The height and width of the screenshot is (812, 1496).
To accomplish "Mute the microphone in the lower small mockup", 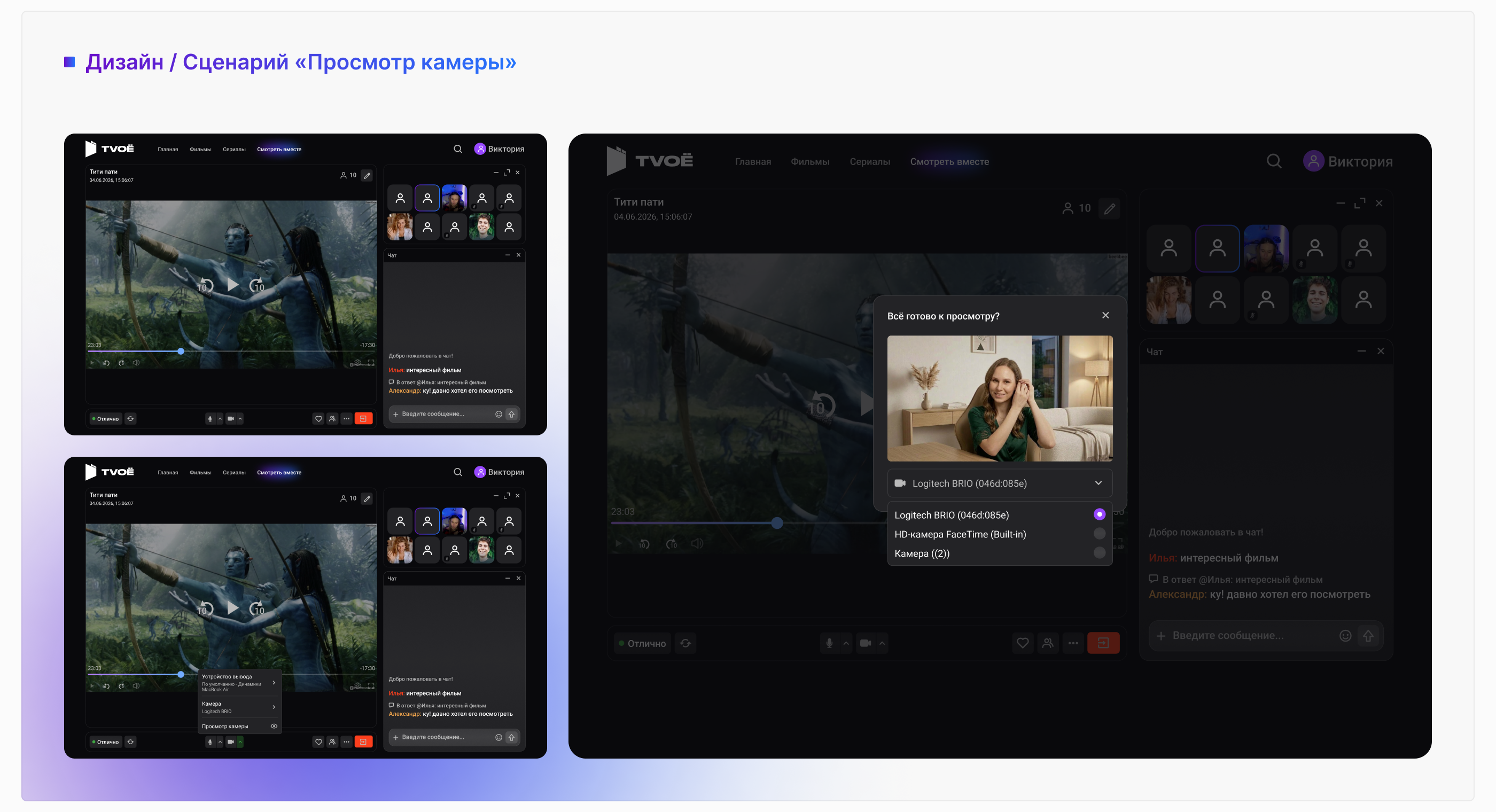I will tap(210, 741).
